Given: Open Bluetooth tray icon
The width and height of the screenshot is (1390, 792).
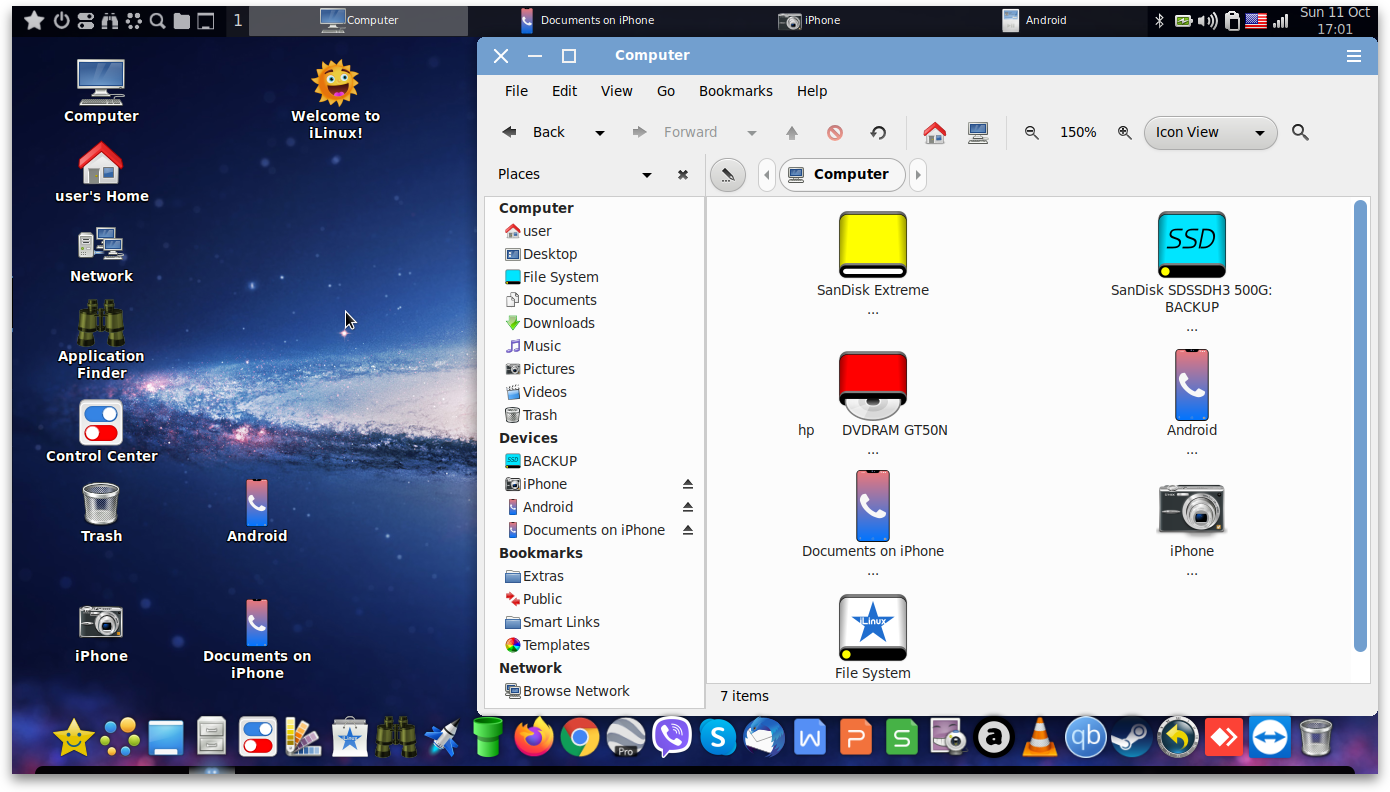Looking at the screenshot, I should pyautogui.click(x=1160, y=20).
